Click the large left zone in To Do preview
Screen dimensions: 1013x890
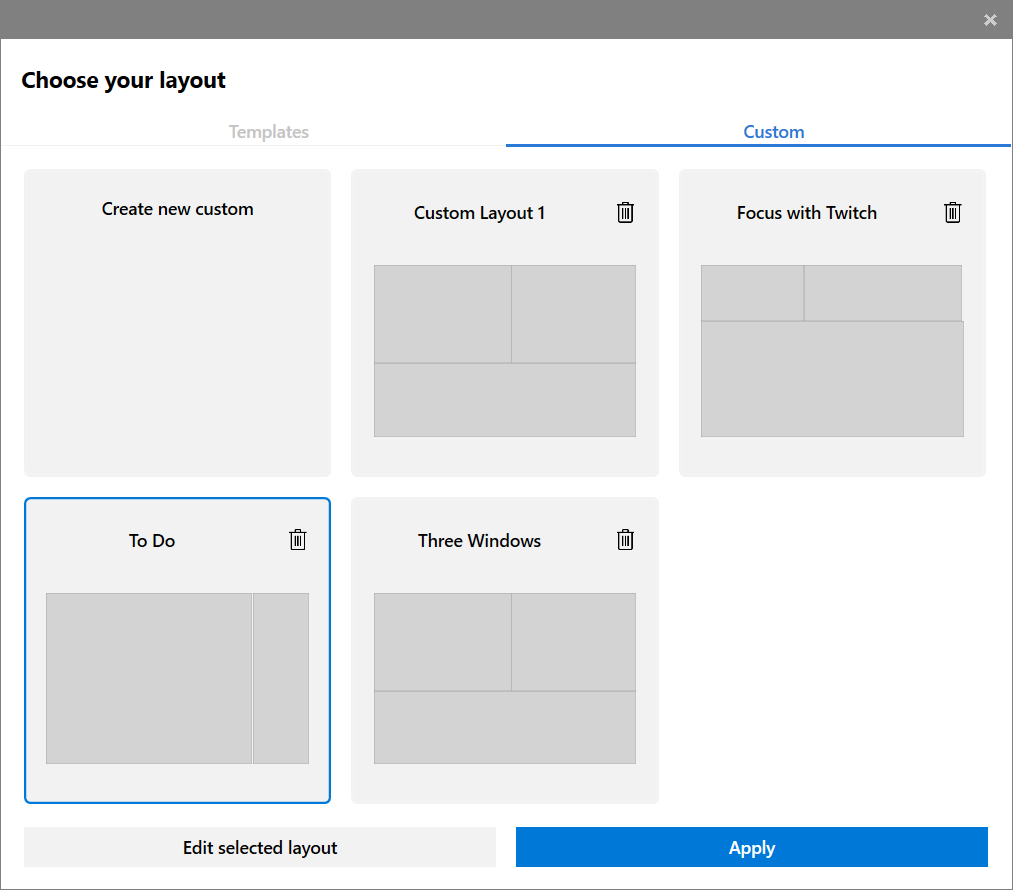click(149, 678)
